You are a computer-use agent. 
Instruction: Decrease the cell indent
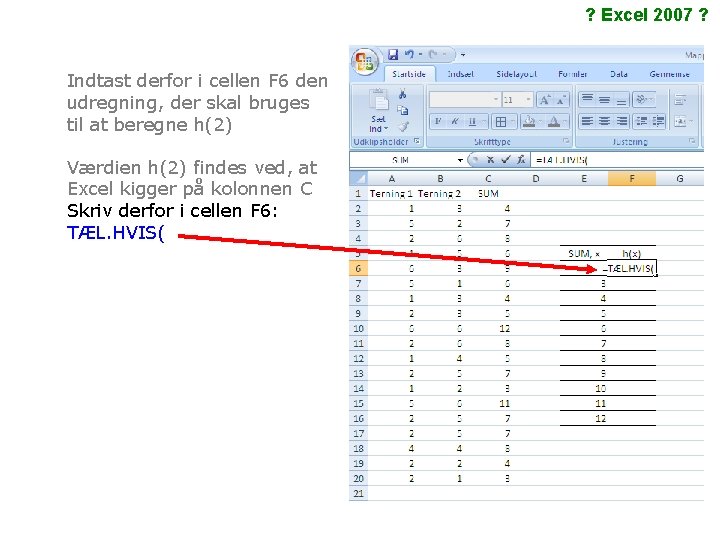coord(641,121)
